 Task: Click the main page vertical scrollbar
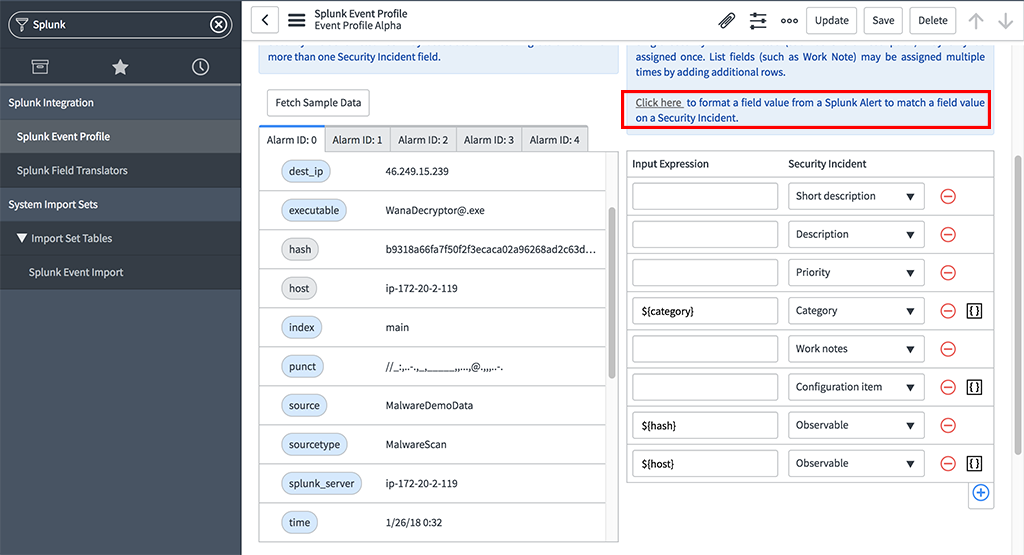(x=1017, y=305)
